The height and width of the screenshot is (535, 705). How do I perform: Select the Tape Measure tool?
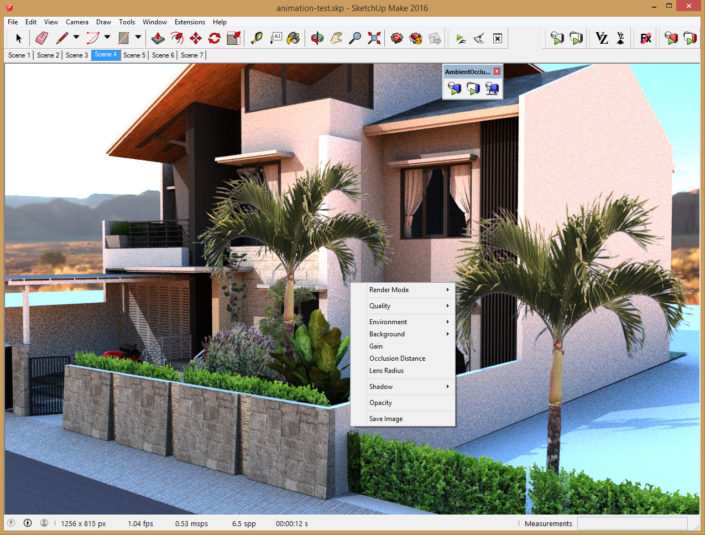257,38
